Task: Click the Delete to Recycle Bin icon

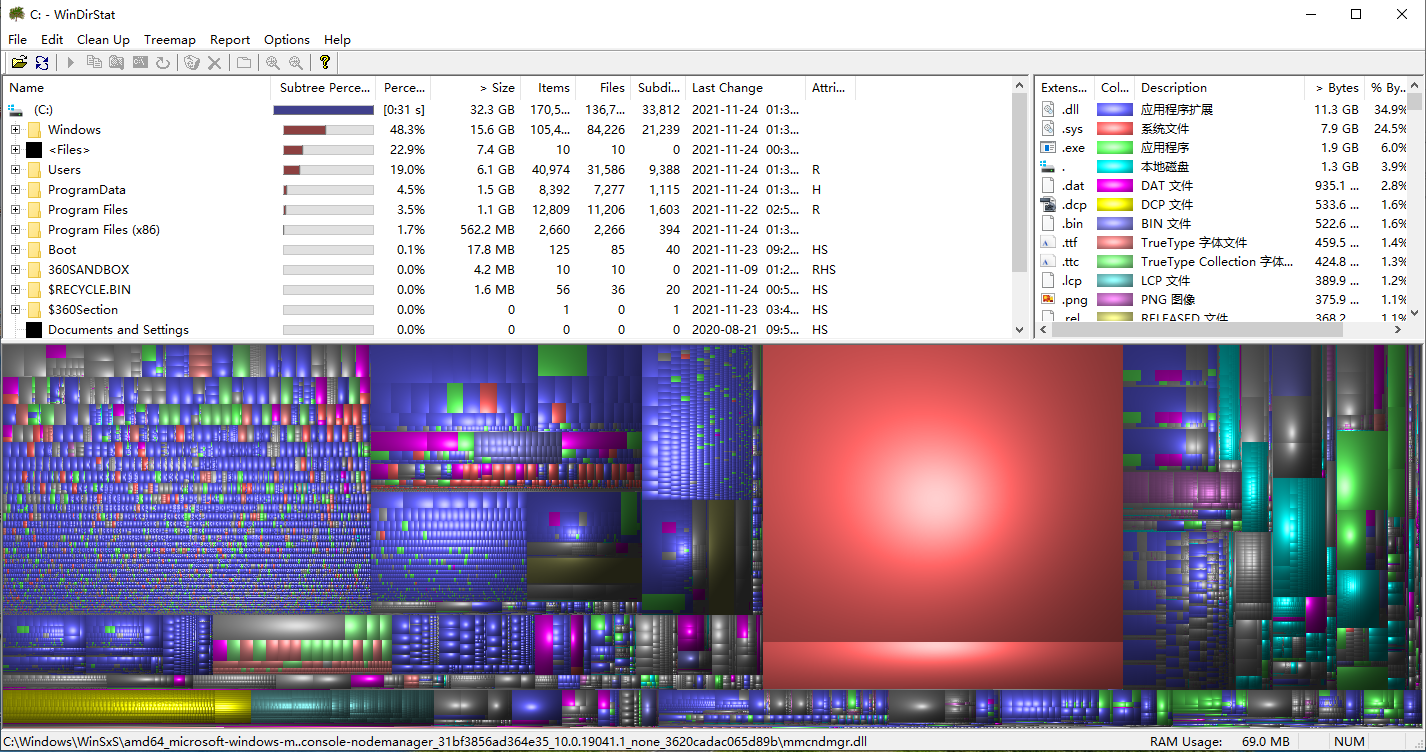Action: click(x=192, y=62)
